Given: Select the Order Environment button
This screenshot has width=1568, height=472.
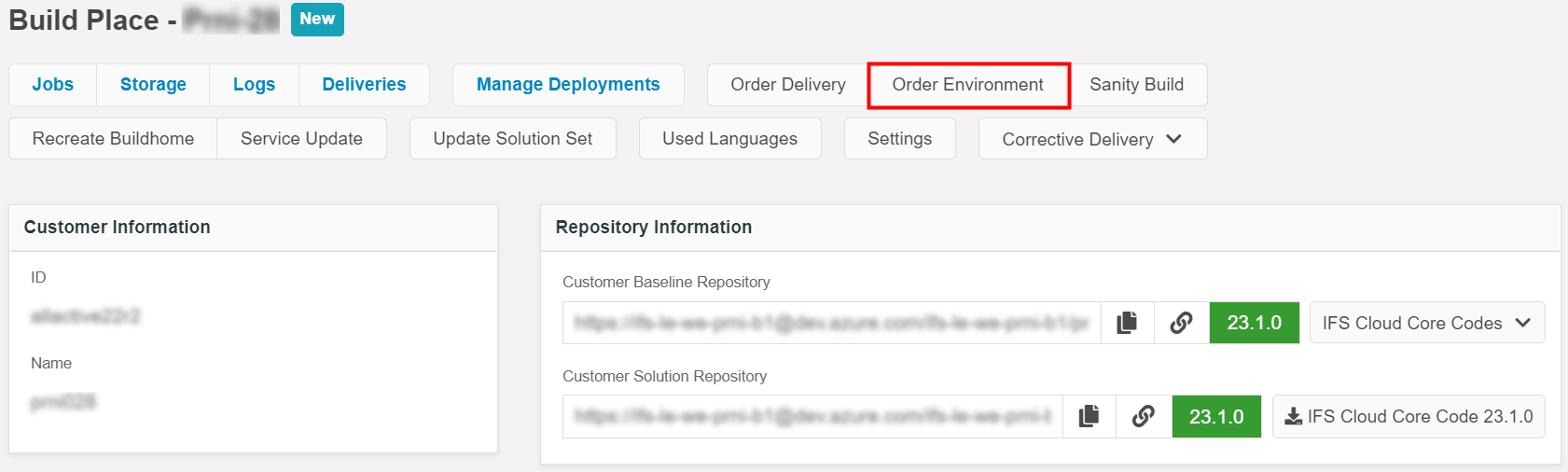Looking at the screenshot, I should pyautogui.click(x=968, y=85).
